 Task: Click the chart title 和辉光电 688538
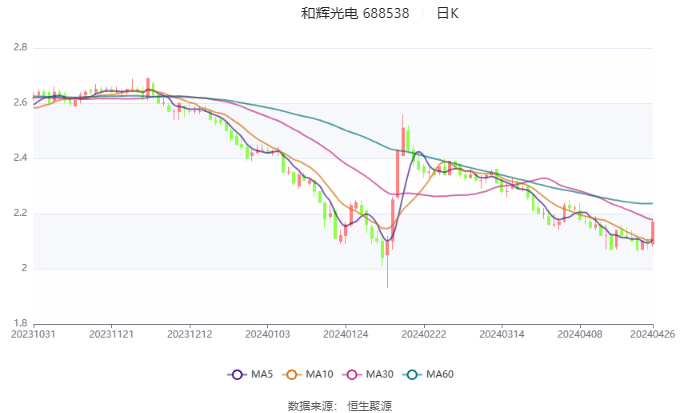(355, 13)
